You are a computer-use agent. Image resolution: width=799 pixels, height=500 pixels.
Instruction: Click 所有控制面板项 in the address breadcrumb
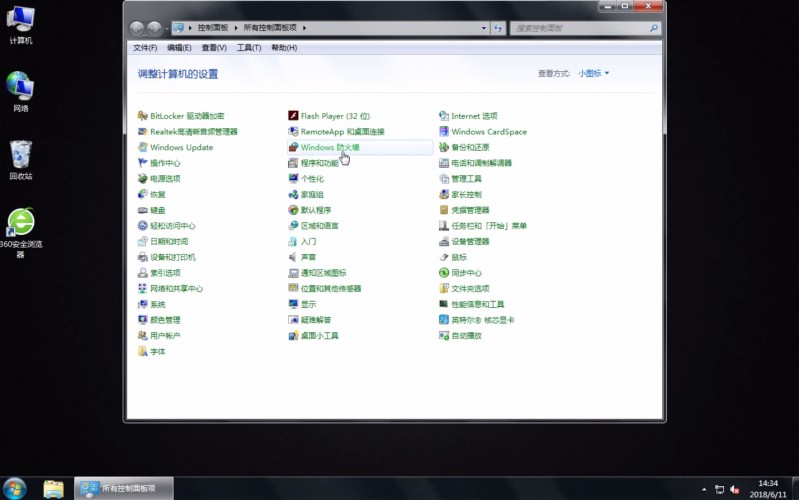point(270,28)
